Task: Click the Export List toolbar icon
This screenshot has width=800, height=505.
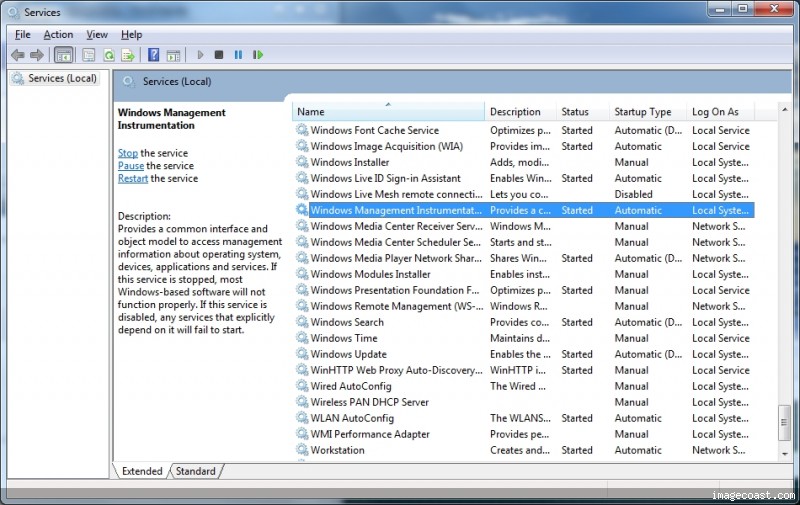Action: (128, 55)
